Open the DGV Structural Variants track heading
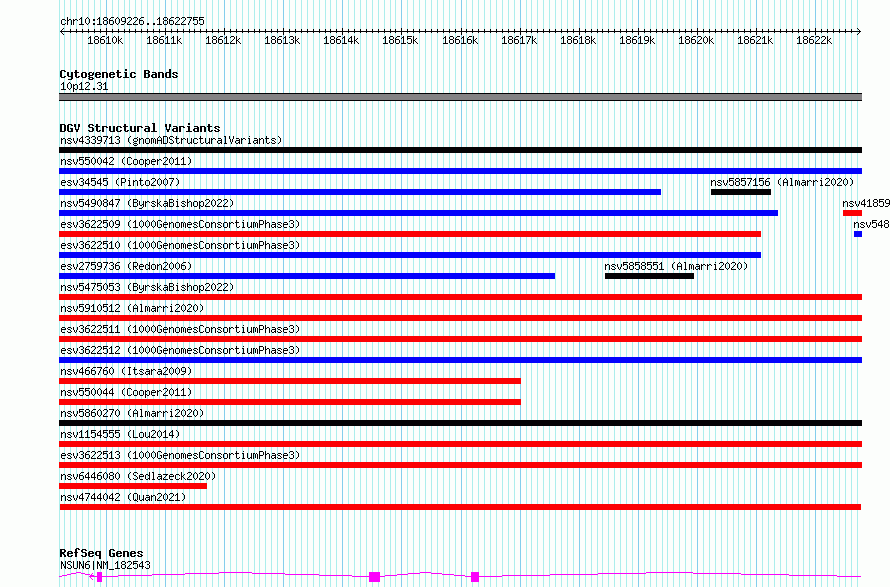This screenshot has height=587, width=890. [140, 128]
